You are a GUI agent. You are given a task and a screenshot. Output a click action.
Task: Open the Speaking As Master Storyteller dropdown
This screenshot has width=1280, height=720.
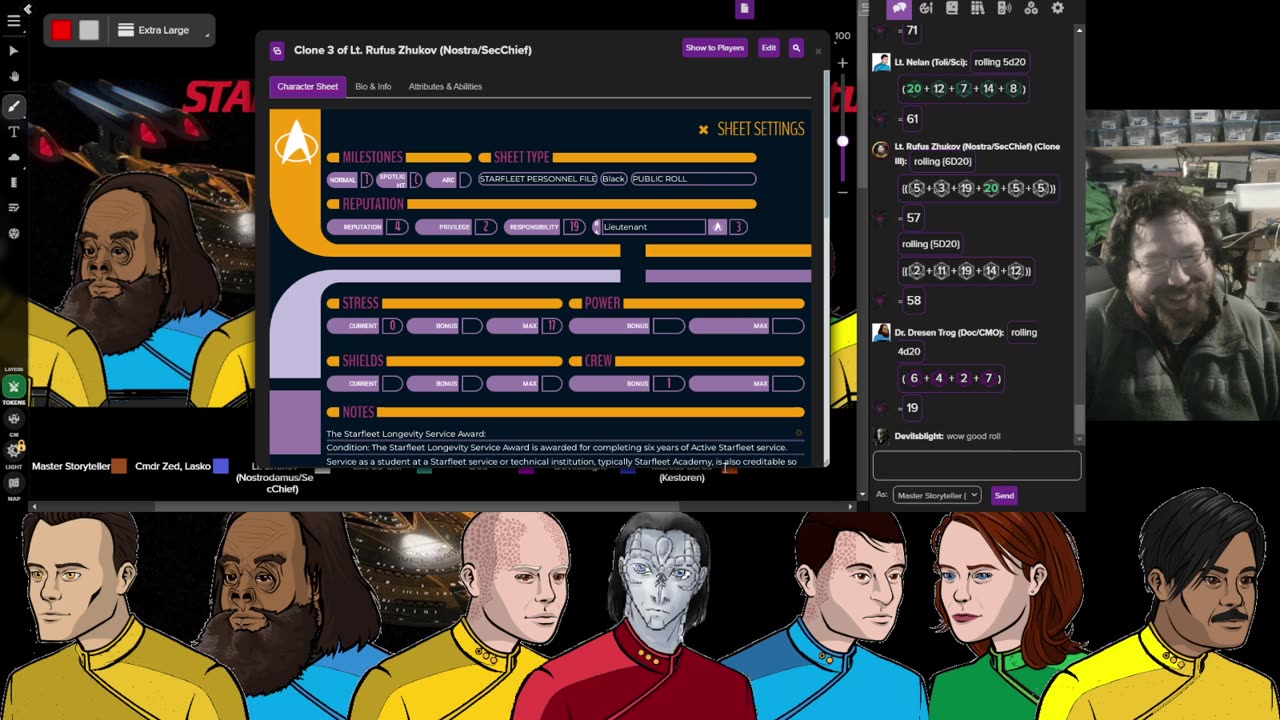(936, 496)
